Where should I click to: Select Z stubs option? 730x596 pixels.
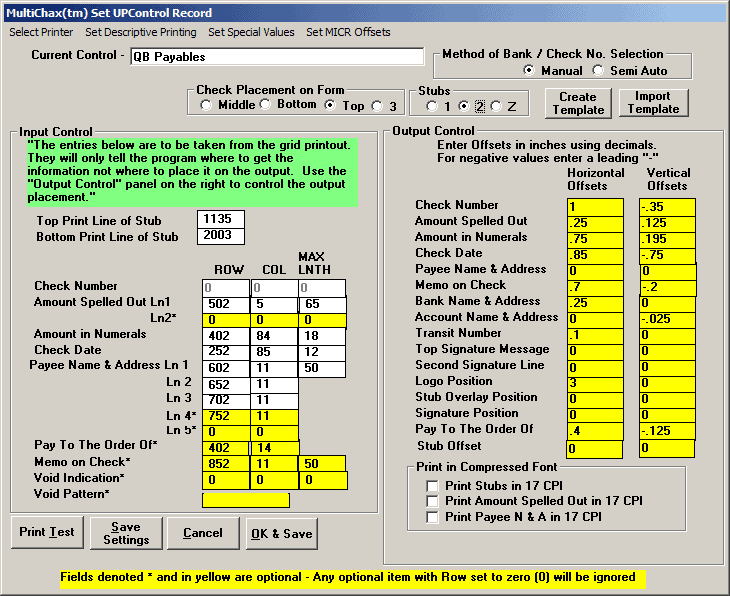(x=496, y=106)
